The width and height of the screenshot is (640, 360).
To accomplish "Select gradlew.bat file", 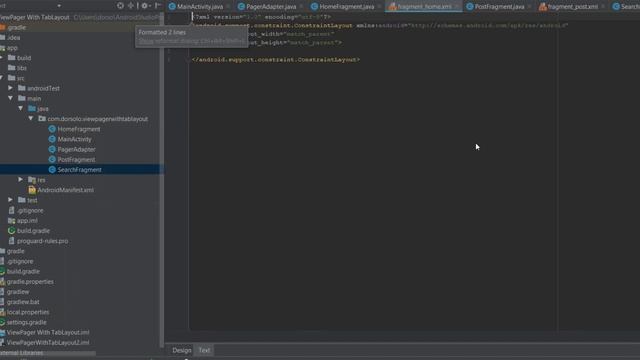I will pos(23,302).
